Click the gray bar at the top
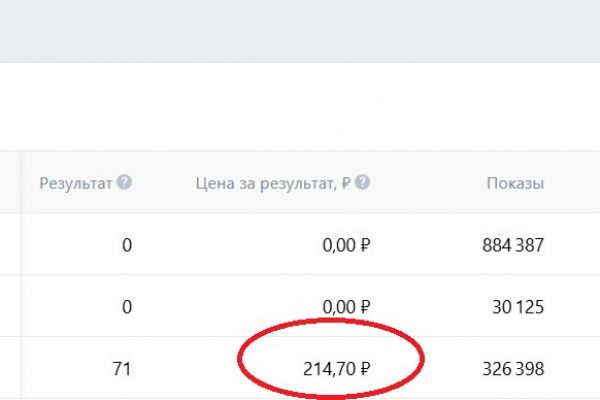 pyautogui.click(x=300, y=30)
